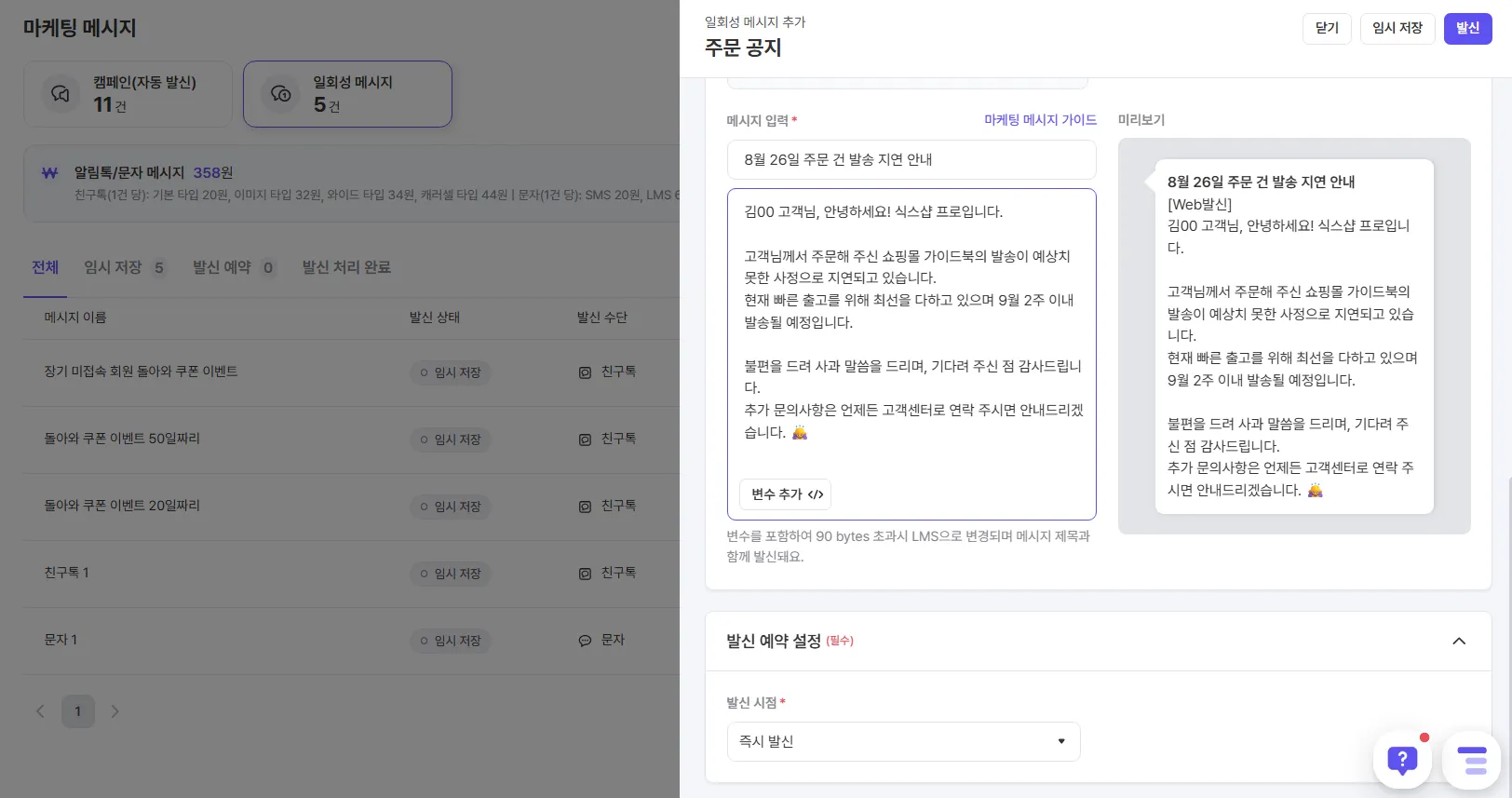Open the 문자 1 message
Image resolution: width=1512 pixels, height=798 pixels.
click(x=61, y=640)
